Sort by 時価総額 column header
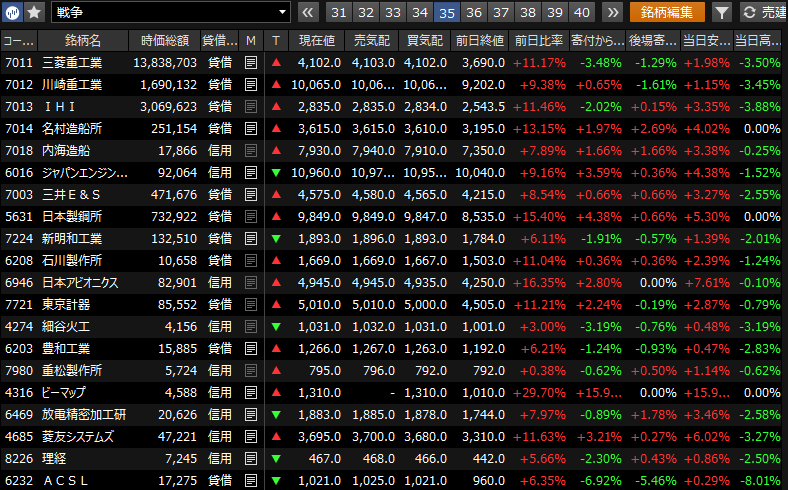 [x=164, y=40]
